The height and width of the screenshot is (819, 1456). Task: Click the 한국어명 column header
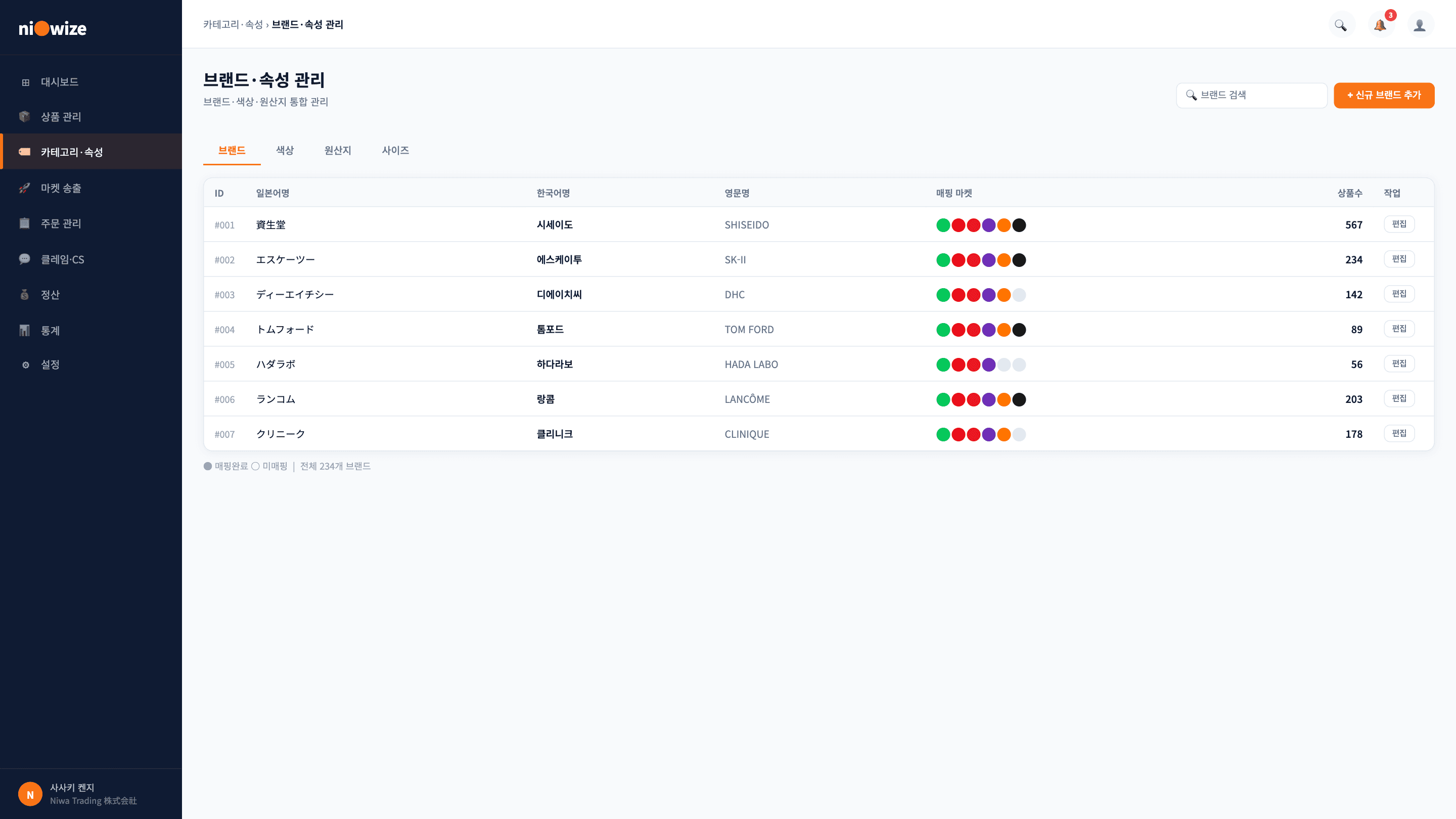click(x=554, y=193)
